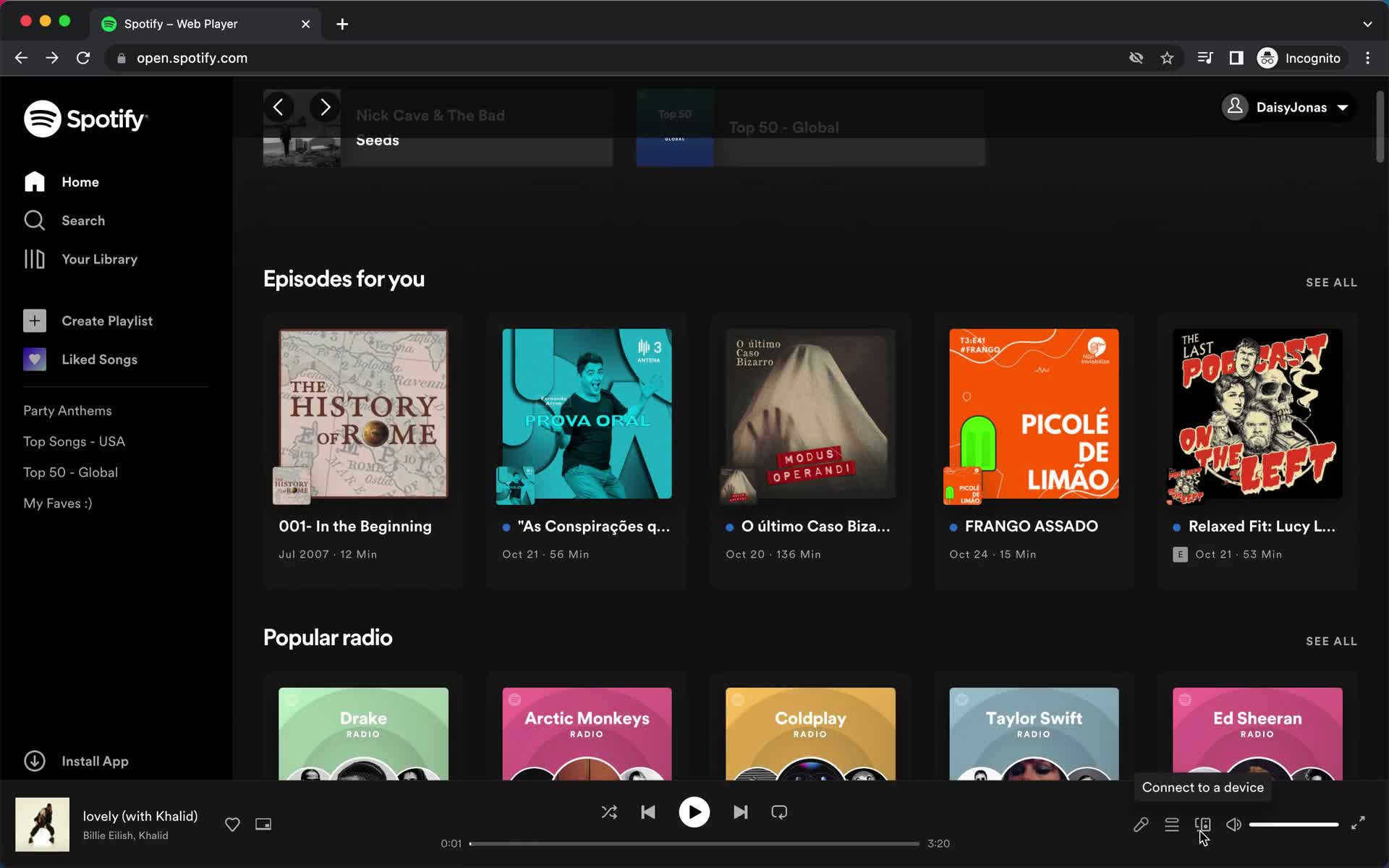Click artist names Billie Eilish, Khalid
The height and width of the screenshot is (868, 1389).
coord(126,835)
